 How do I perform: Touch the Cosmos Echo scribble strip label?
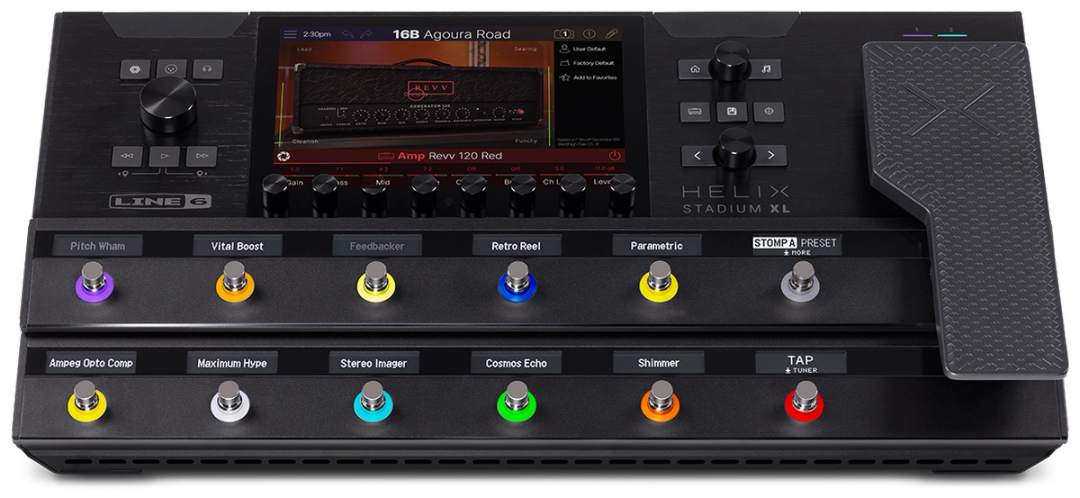coord(516,363)
